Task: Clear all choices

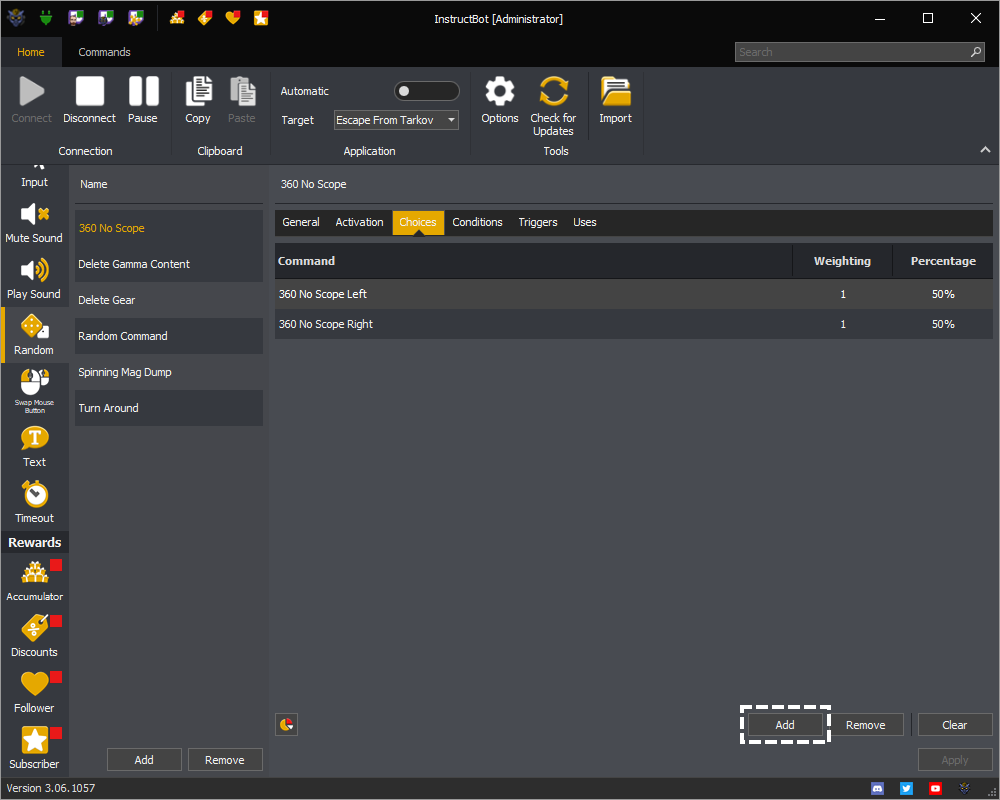Action: pyautogui.click(x=955, y=725)
